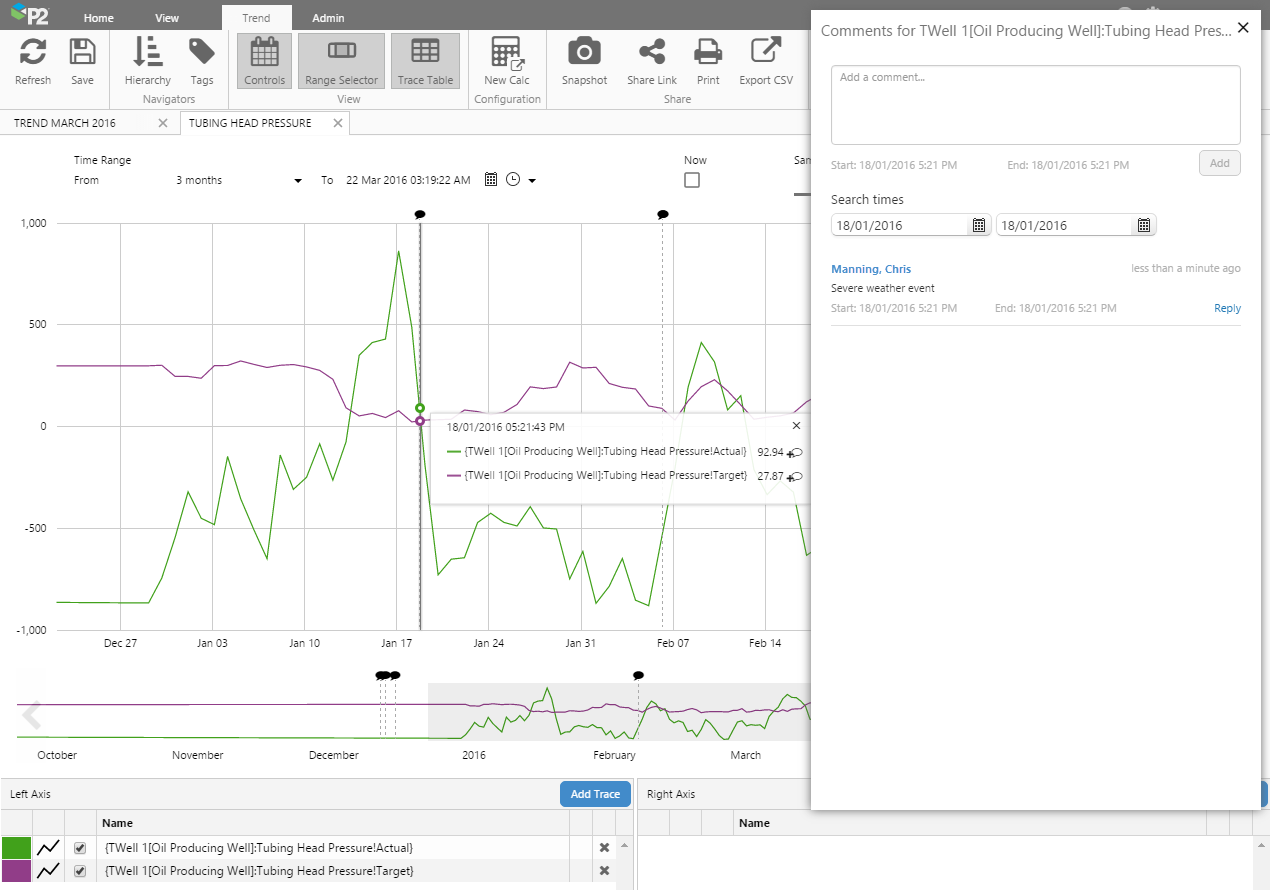Open the start search date calendar picker
The height and width of the screenshot is (890, 1270).
pos(979,226)
